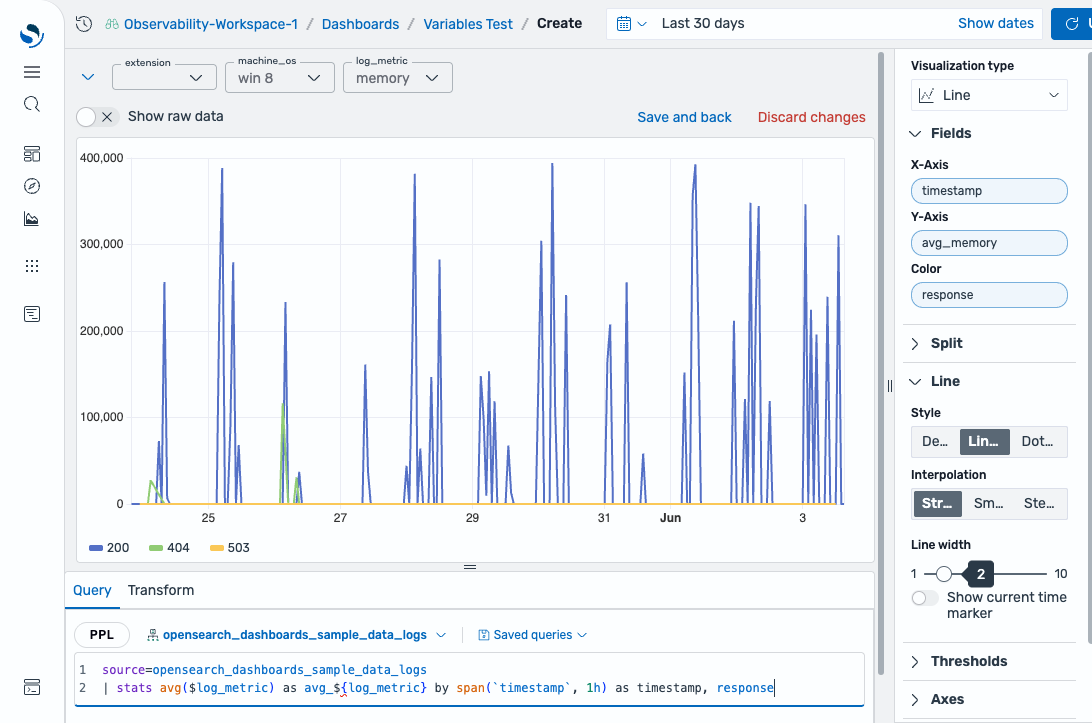
Task: Toggle Show current time marker switch
Action: click(x=925, y=598)
